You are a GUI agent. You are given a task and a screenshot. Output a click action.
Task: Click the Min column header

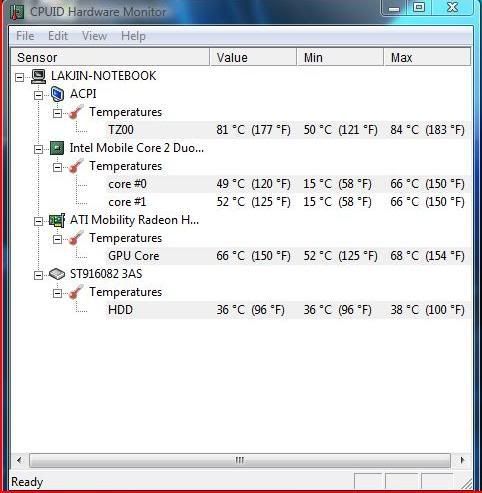(340, 57)
